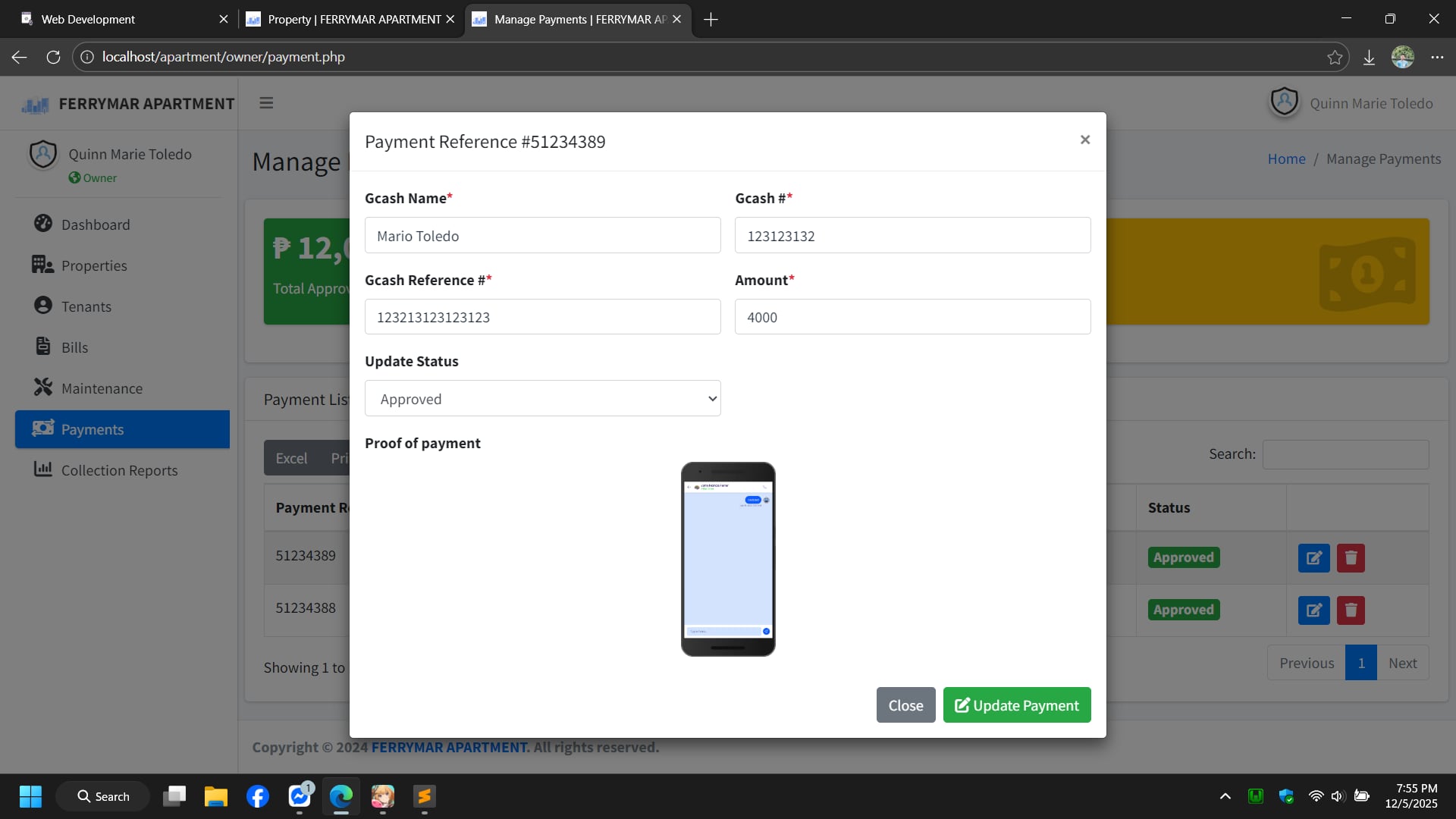Click the hamburger sidebar toggle icon
1456x819 pixels.
tap(266, 103)
